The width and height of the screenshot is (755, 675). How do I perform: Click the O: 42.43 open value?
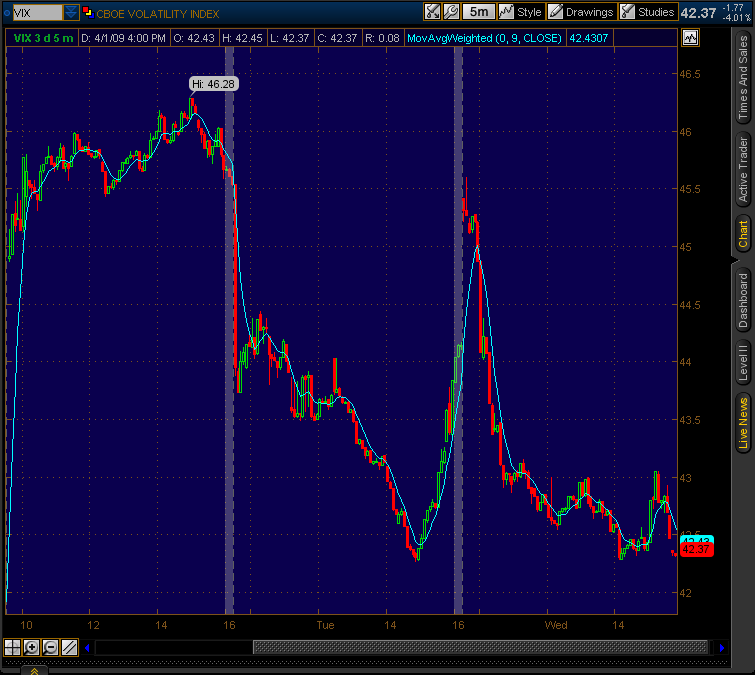click(194, 38)
